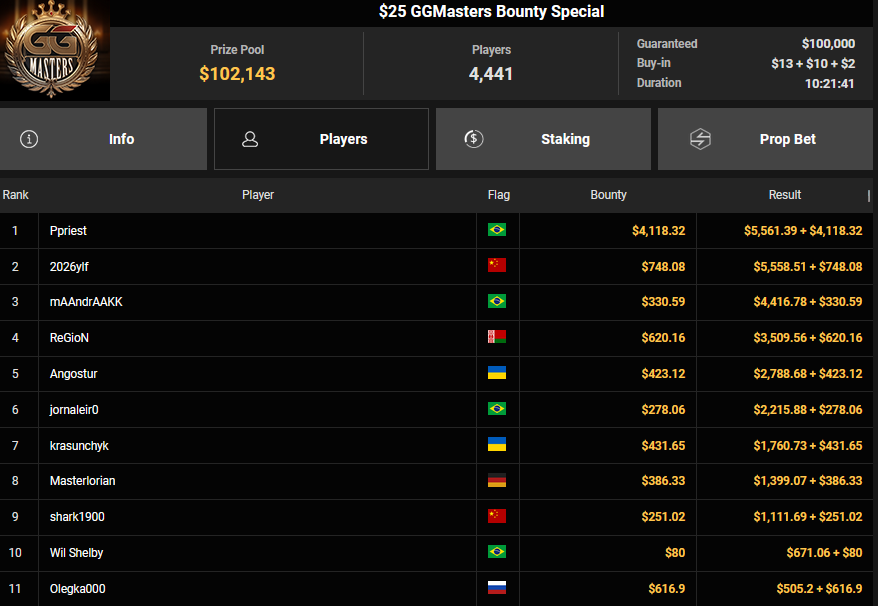Click the Brazil flag next to Ppriest
878x606 pixels.
point(496,230)
